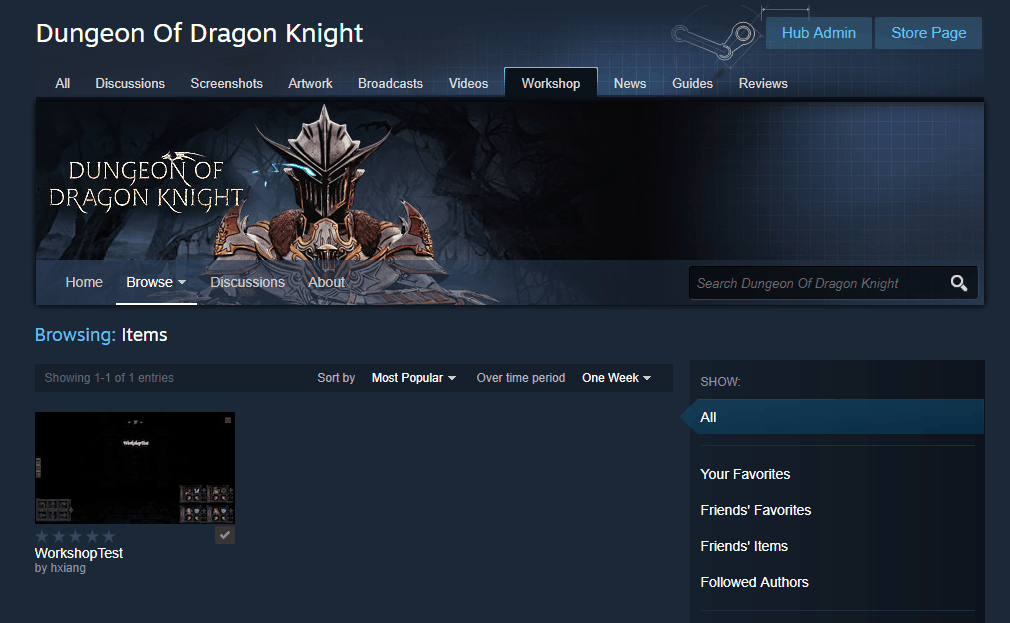
Task: Click the star rating under WorkshopTest
Action: pyautogui.click(x=75, y=536)
